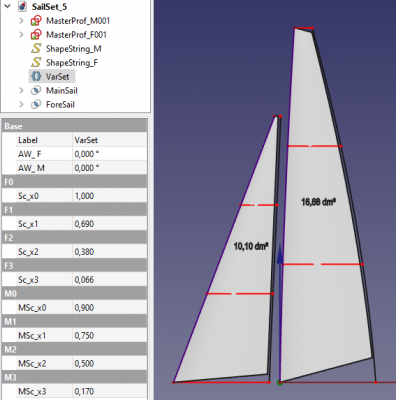Click the MasterProf_M001 sketch icon
The height and width of the screenshot is (400, 396).
pyautogui.click(x=36, y=21)
